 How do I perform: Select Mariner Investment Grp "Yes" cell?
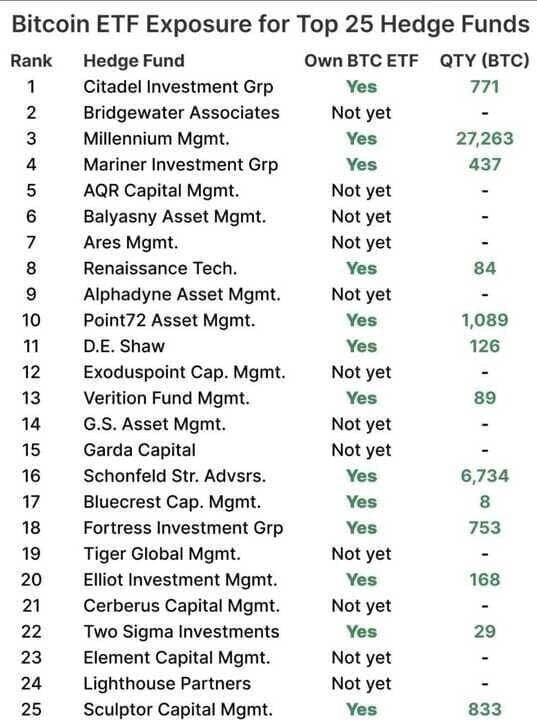[x=362, y=165]
